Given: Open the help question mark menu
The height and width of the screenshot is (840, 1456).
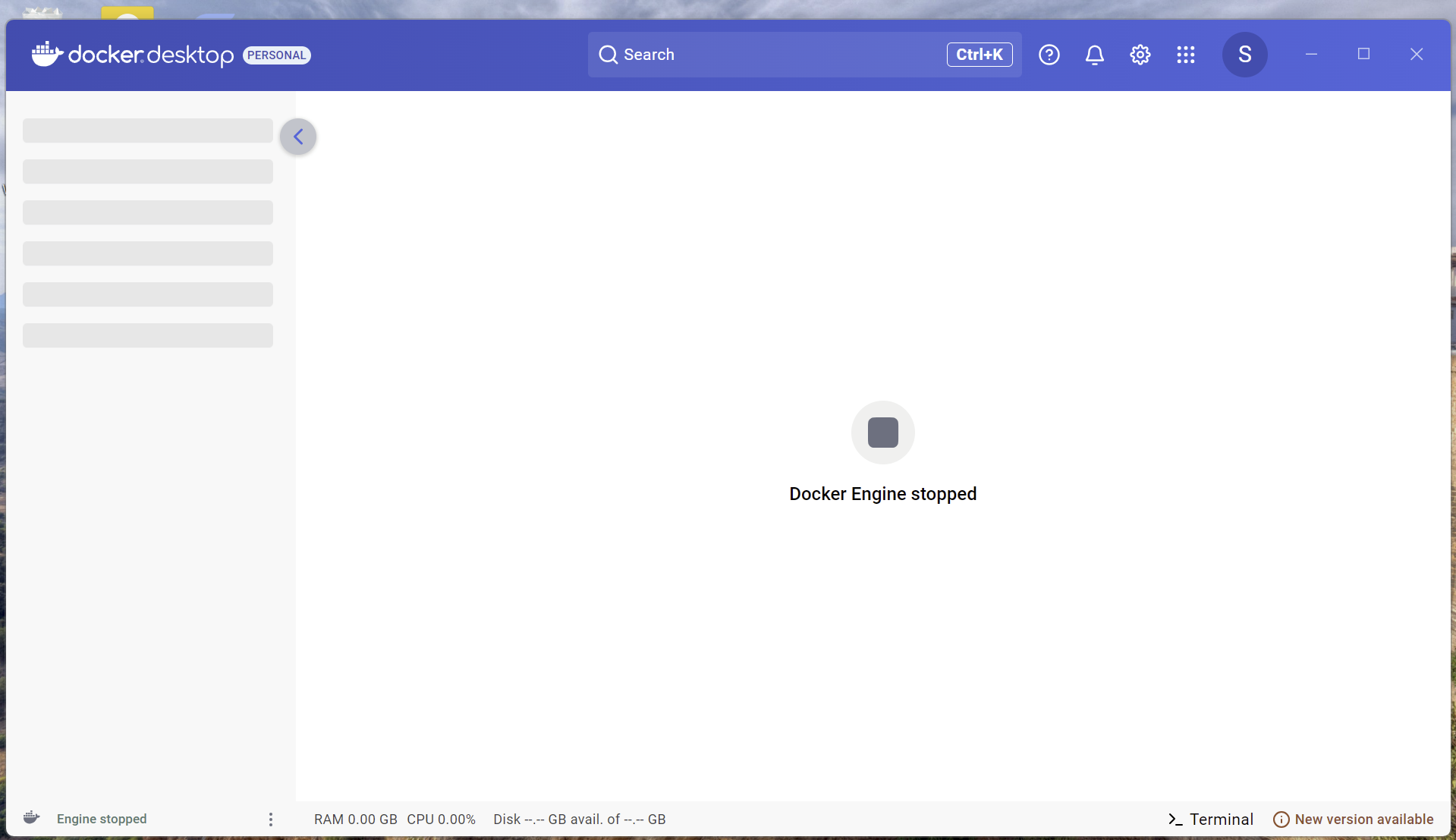Looking at the screenshot, I should [x=1049, y=55].
